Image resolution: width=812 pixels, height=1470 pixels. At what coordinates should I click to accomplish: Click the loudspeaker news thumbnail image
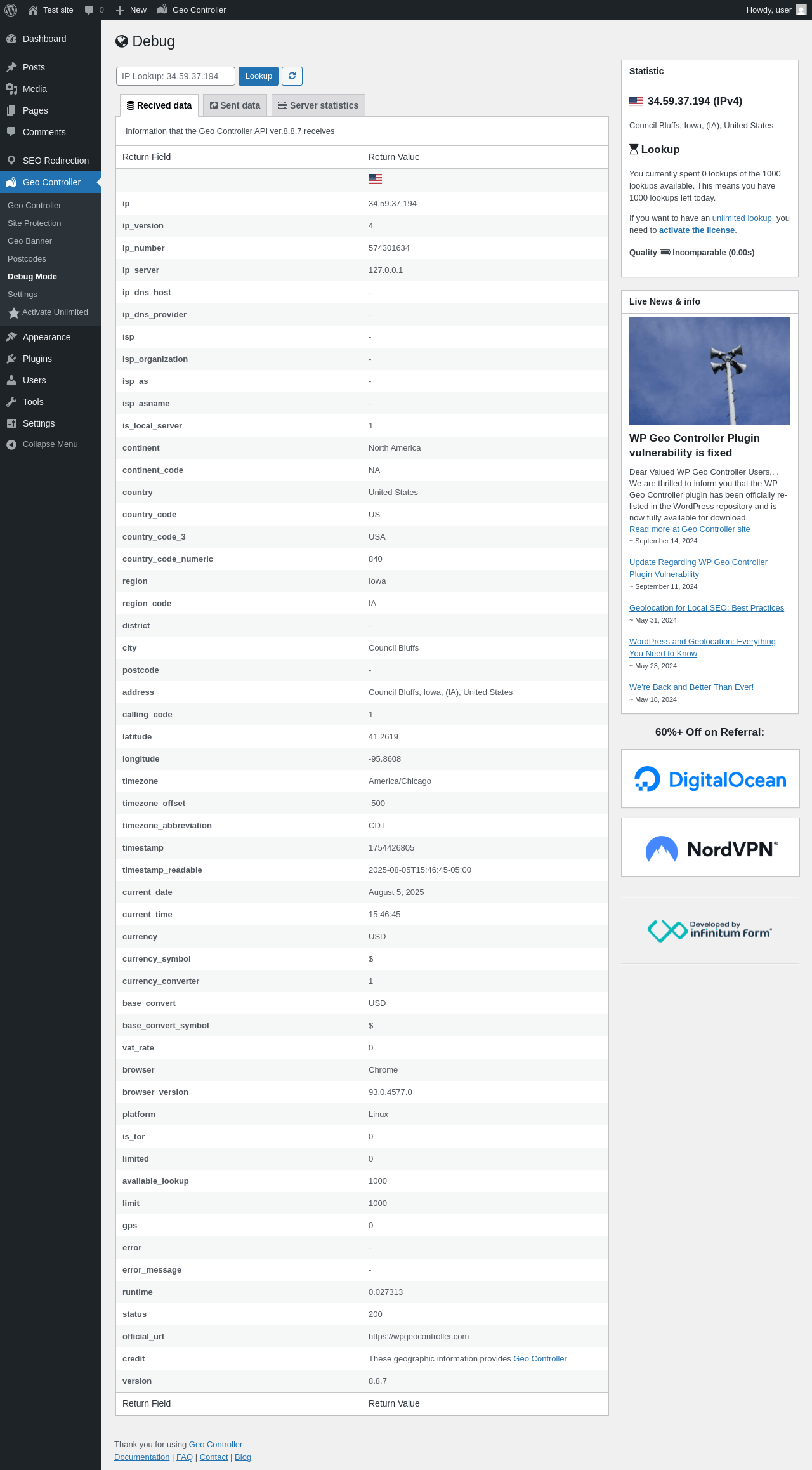710,371
